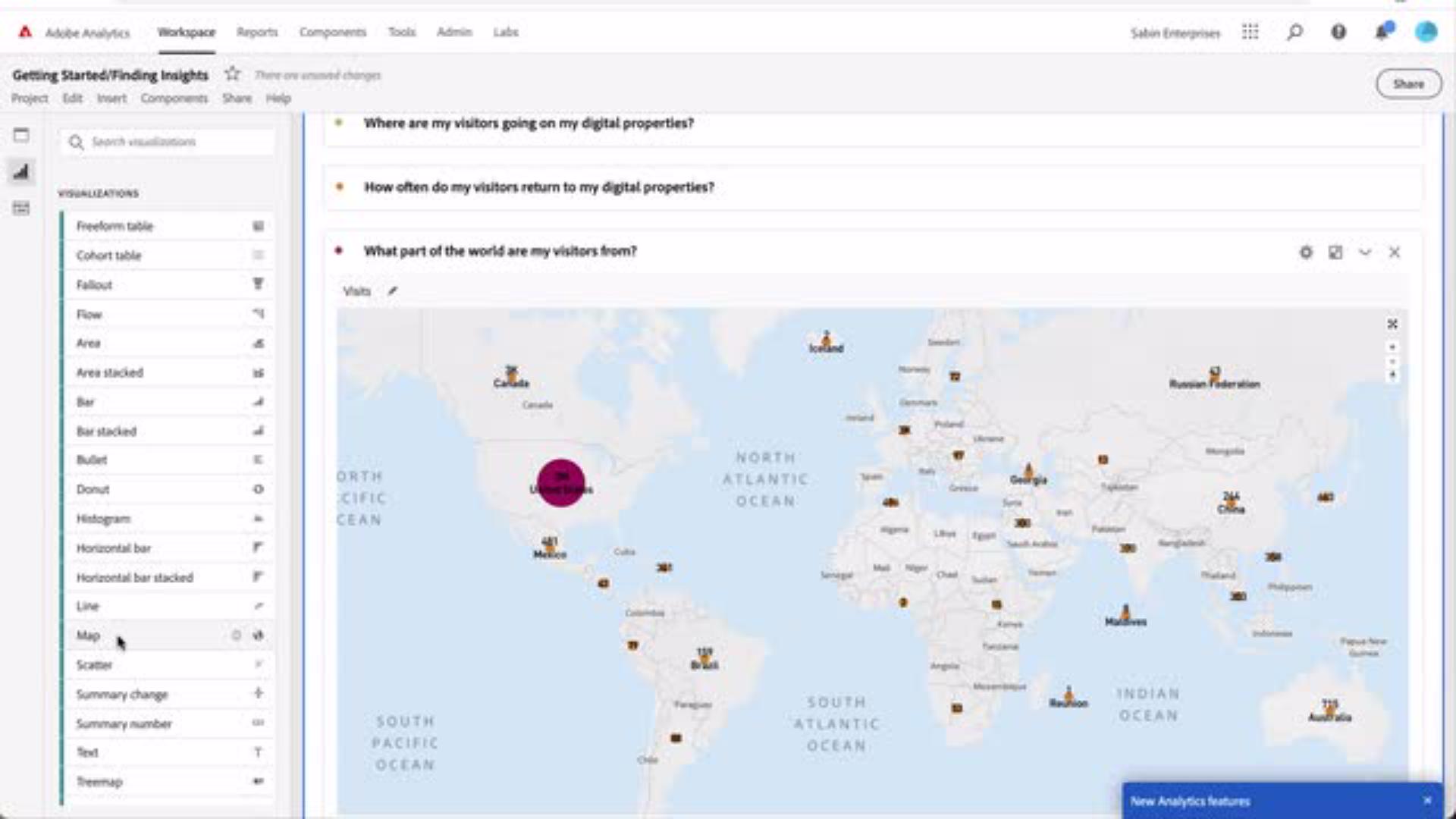Click the search magnifier in top bar
This screenshot has height=819, width=1456.
[1294, 32]
